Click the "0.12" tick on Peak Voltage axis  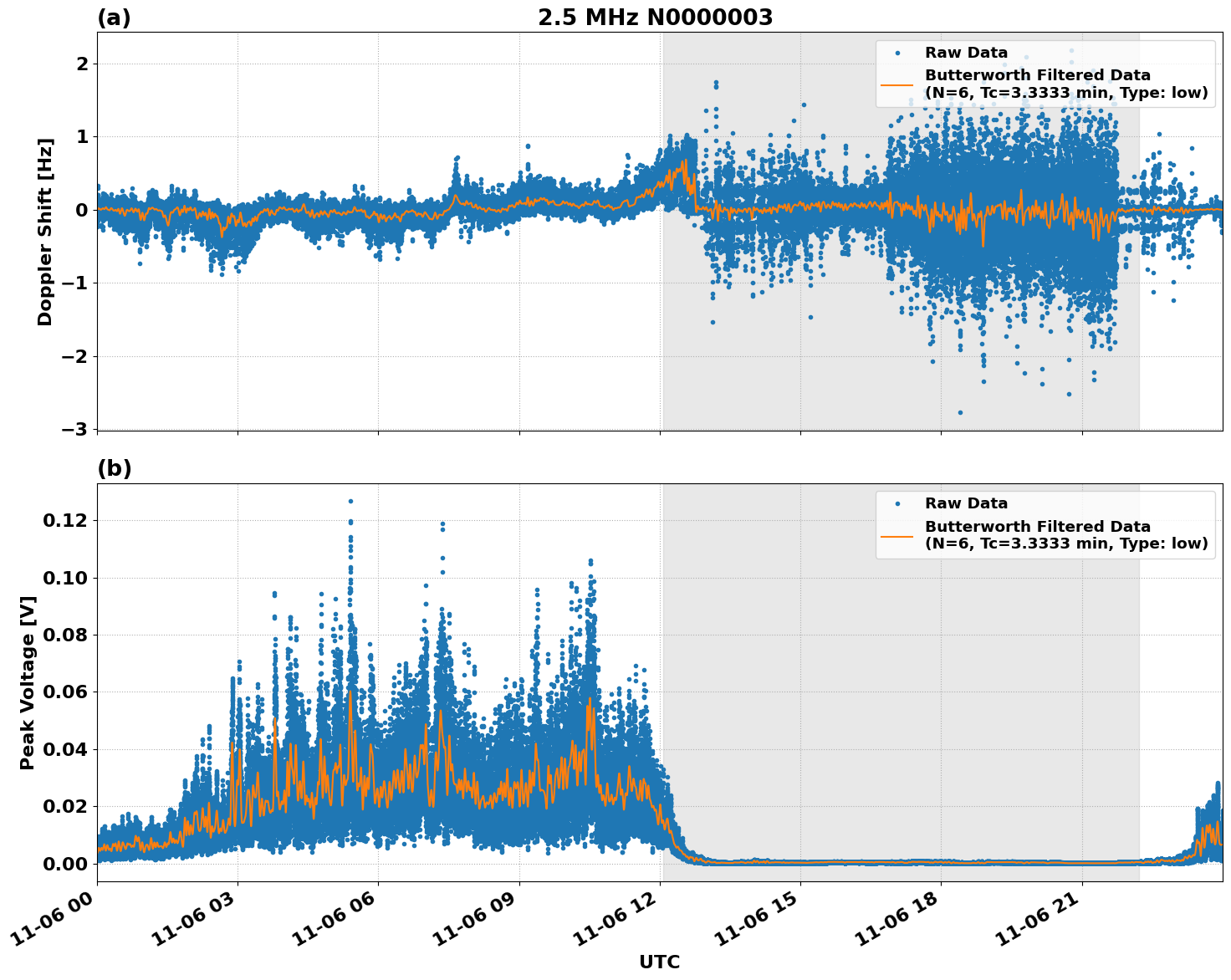pos(65,520)
